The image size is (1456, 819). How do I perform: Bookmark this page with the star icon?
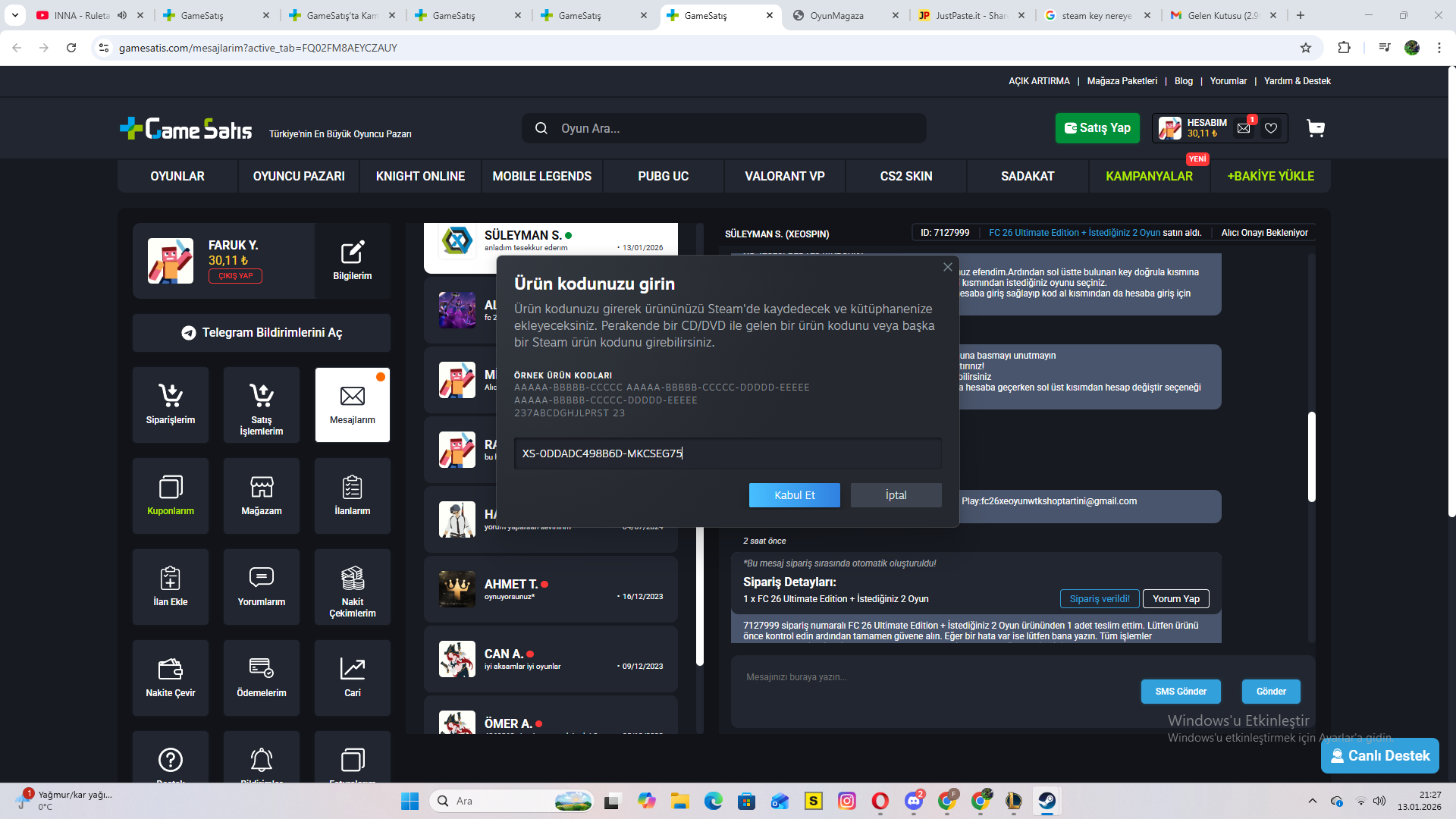[1306, 48]
